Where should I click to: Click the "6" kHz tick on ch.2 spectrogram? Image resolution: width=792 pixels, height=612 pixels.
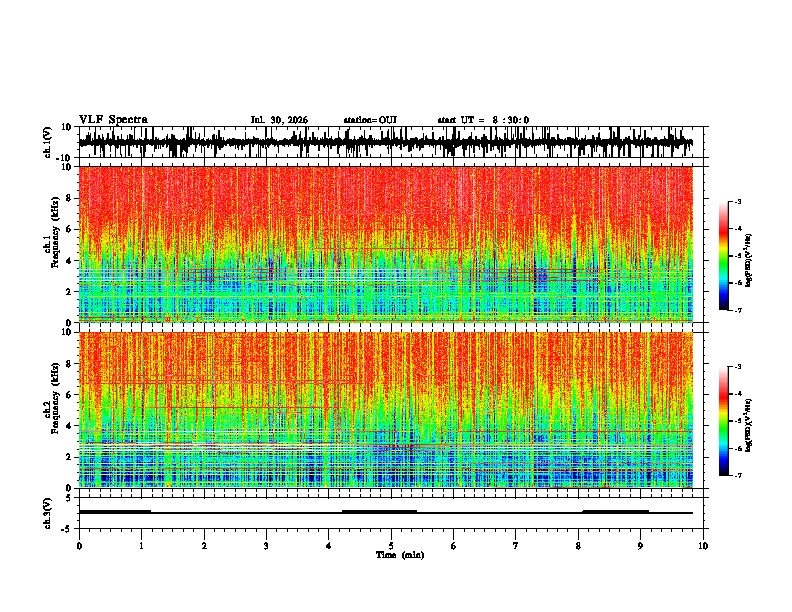69,394
